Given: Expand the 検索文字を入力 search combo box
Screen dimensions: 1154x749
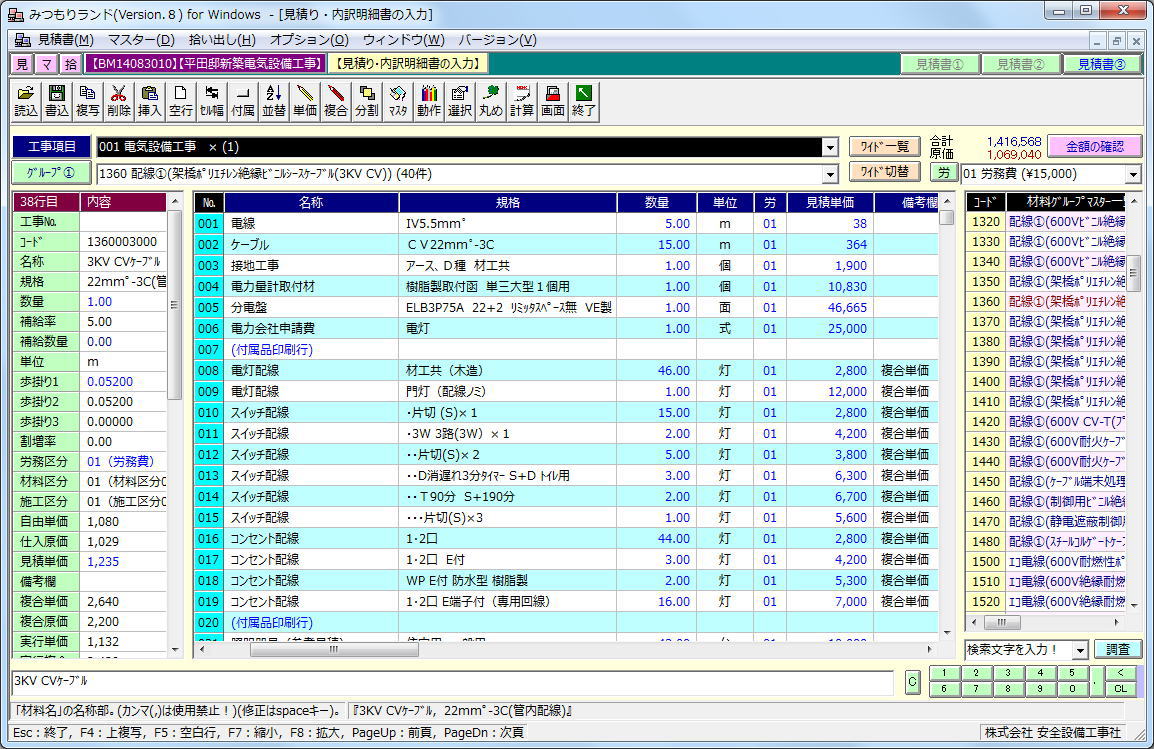Looking at the screenshot, I should 1079,650.
